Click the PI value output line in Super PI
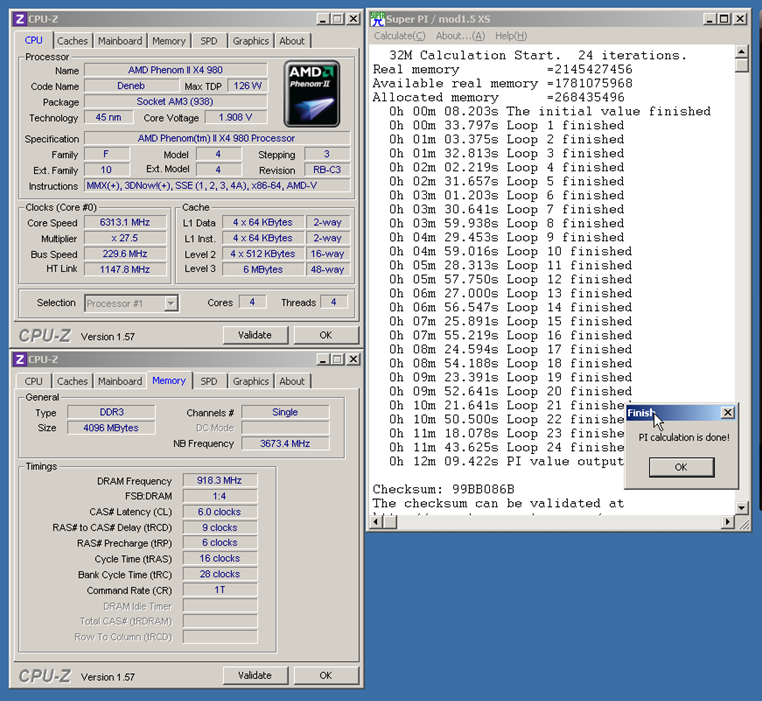The width and height of the screenshot is (762, 701). tap(506, 461)
